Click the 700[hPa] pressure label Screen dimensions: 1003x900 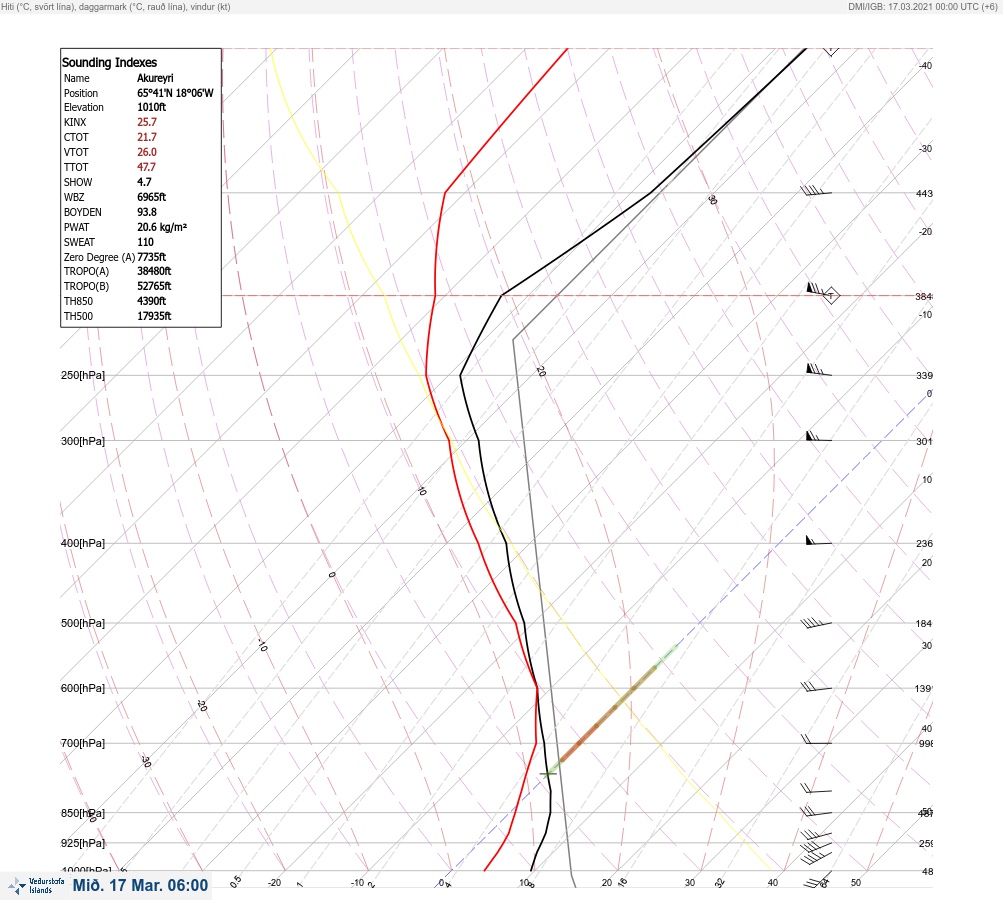click(83, 743)
